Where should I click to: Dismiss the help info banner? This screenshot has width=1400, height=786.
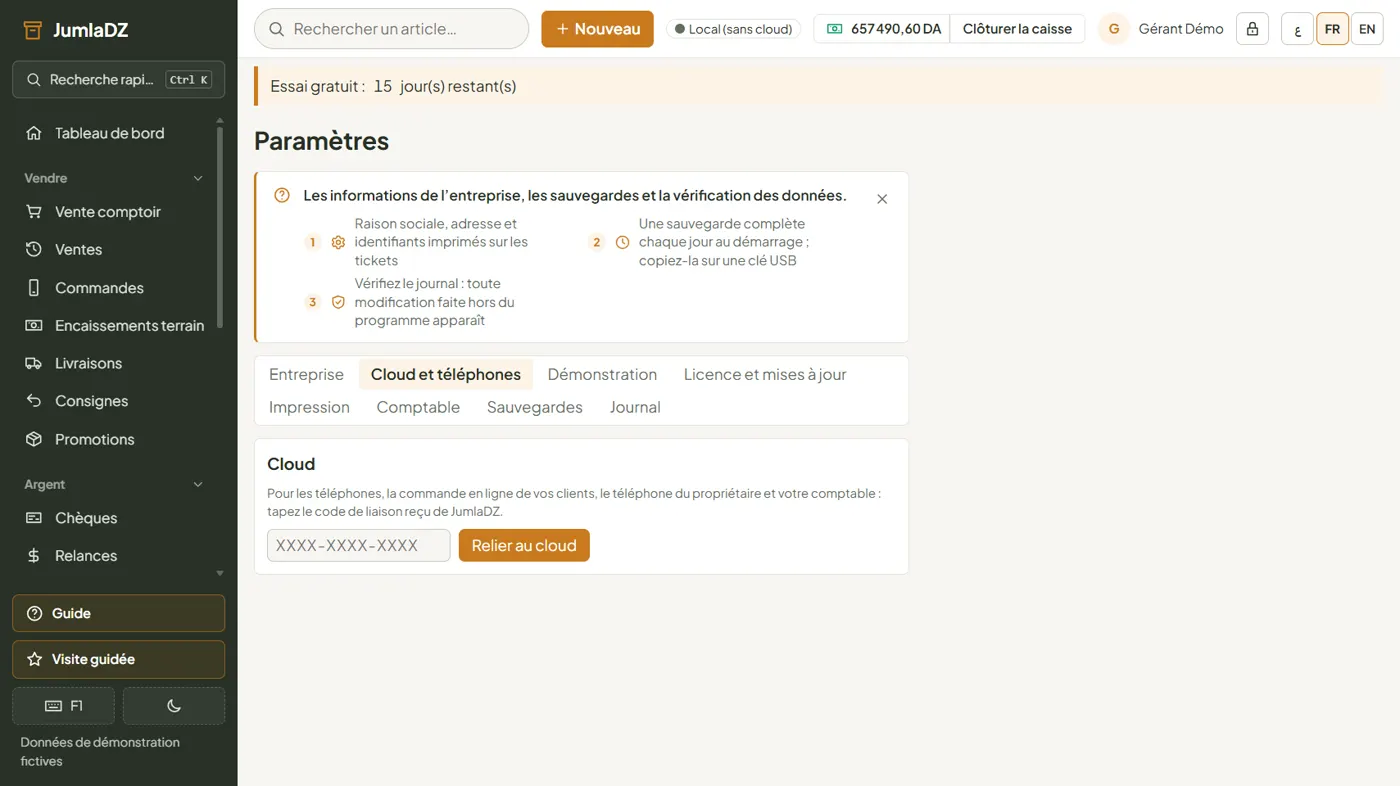point(882,199)
